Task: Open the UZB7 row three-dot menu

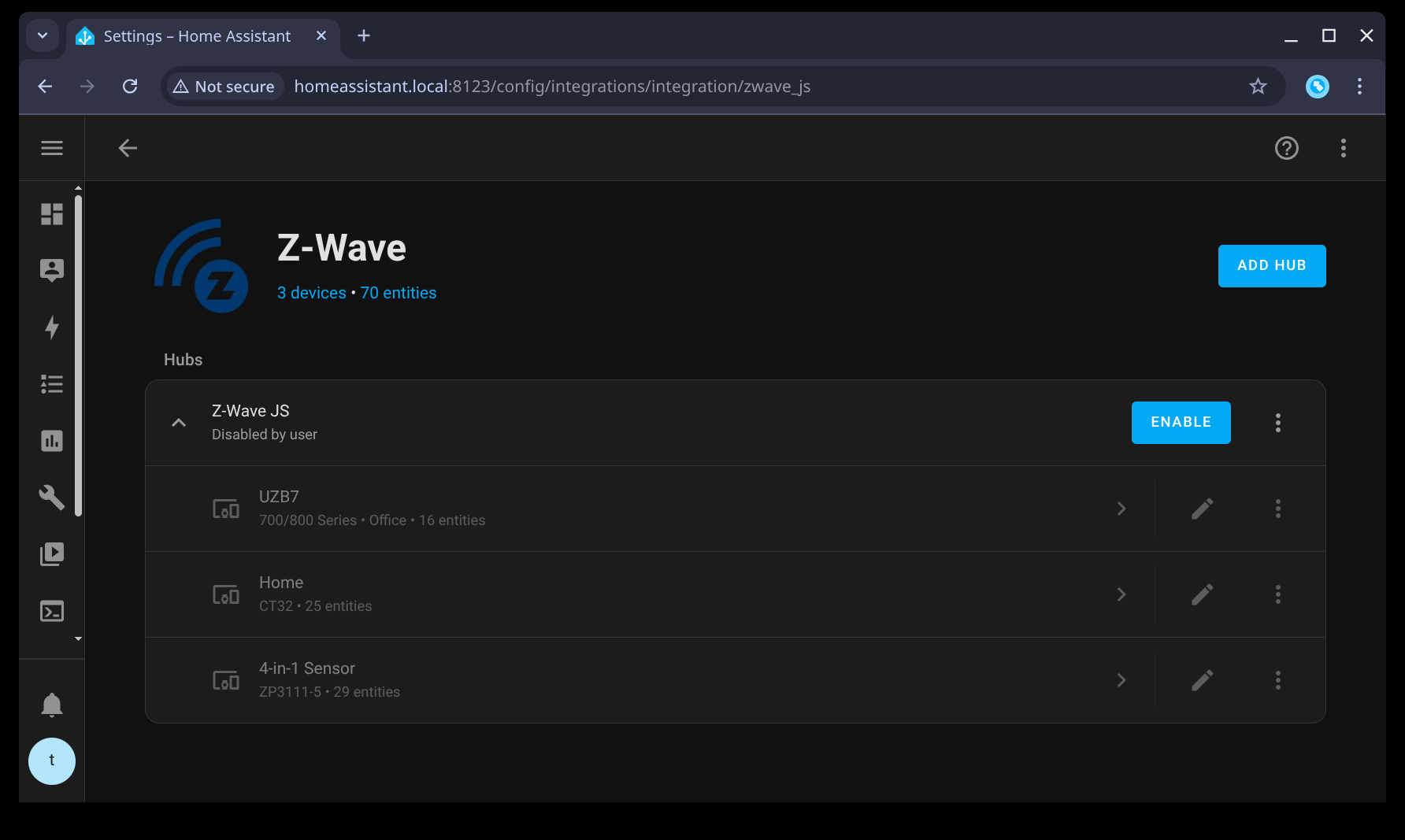Action: tap(1278, 509)
